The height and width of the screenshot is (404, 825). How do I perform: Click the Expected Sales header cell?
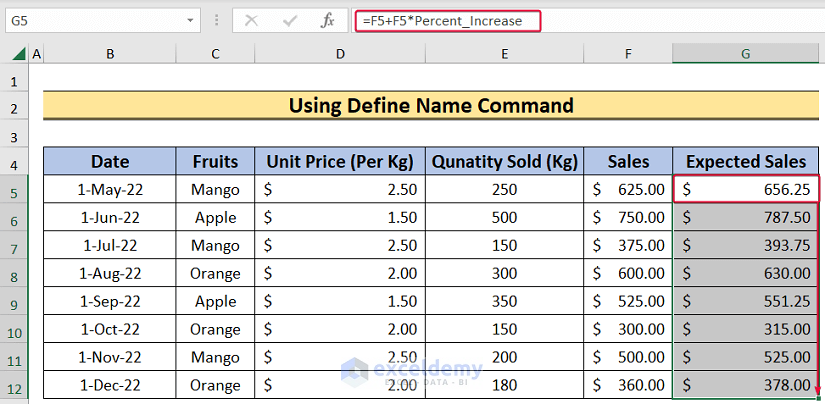[x=745, y=161]
